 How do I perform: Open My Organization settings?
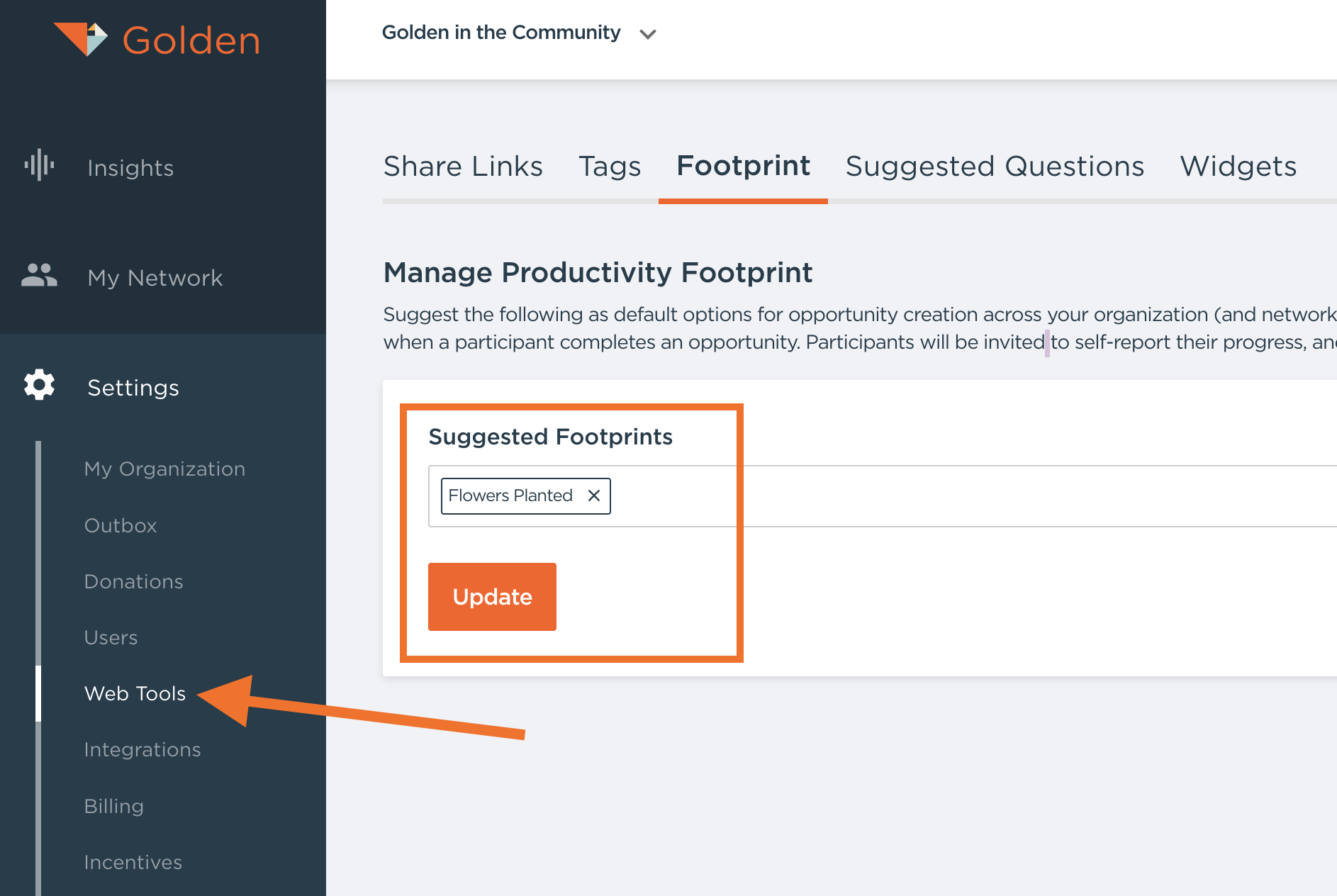coord(164,469)
